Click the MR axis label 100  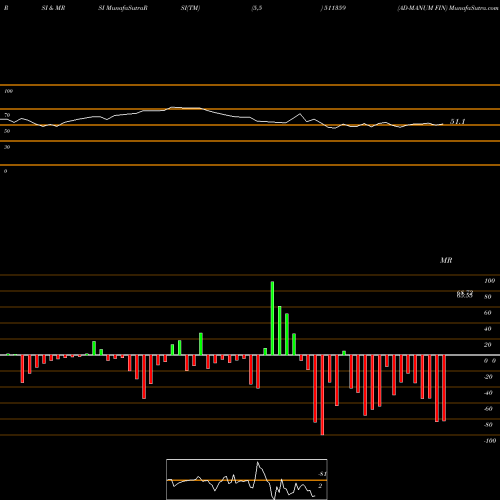point(489,281)
